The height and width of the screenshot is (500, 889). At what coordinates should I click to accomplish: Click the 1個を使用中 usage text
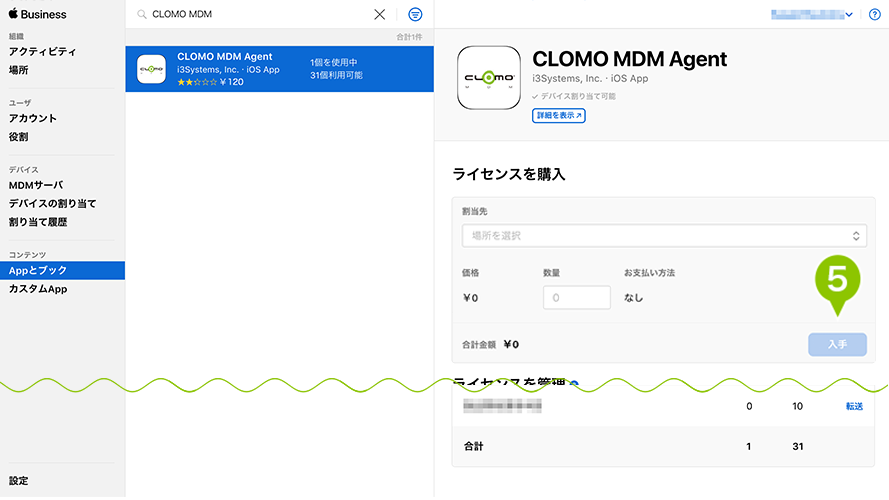coord(333,62)
